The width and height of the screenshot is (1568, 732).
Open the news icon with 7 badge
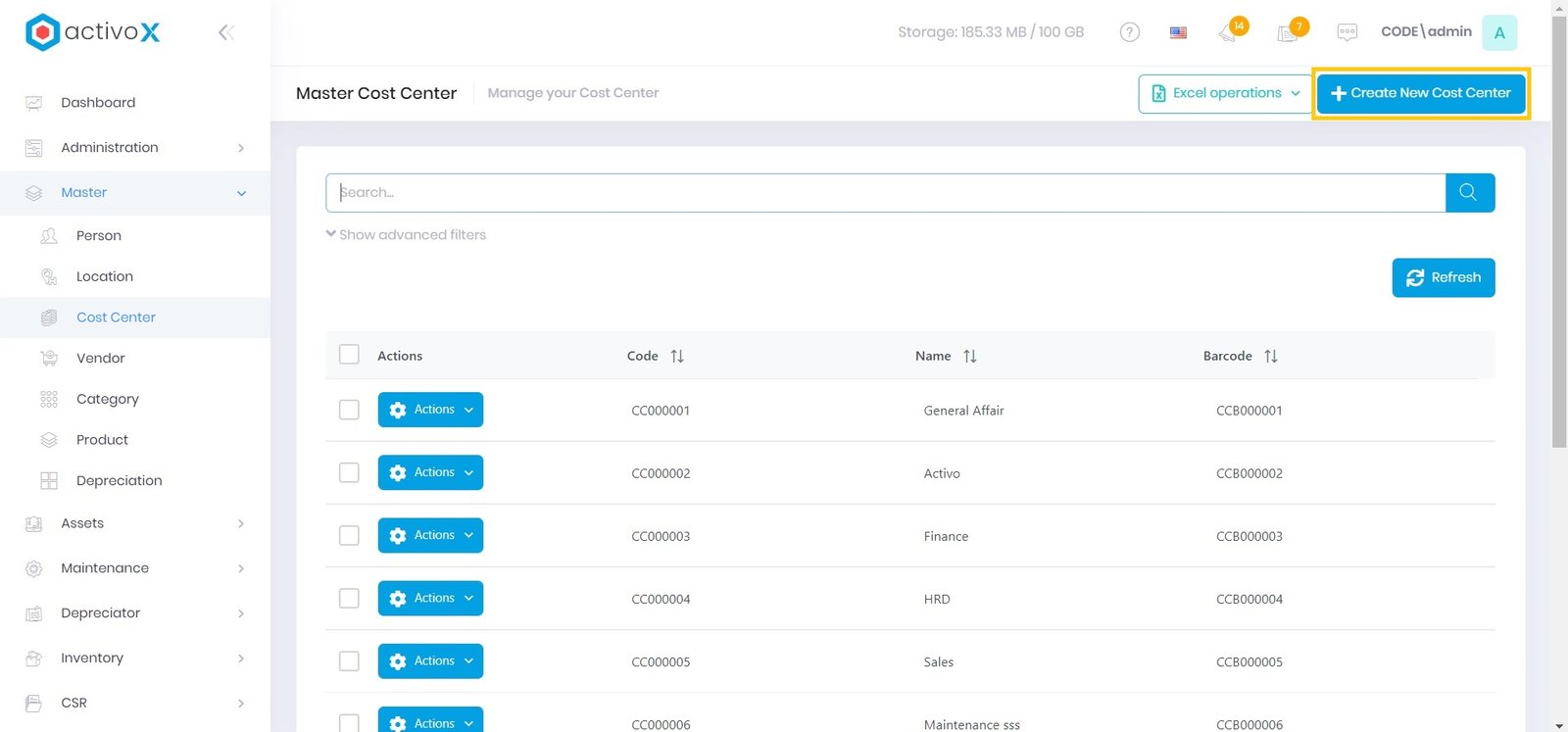(1289, 32)
